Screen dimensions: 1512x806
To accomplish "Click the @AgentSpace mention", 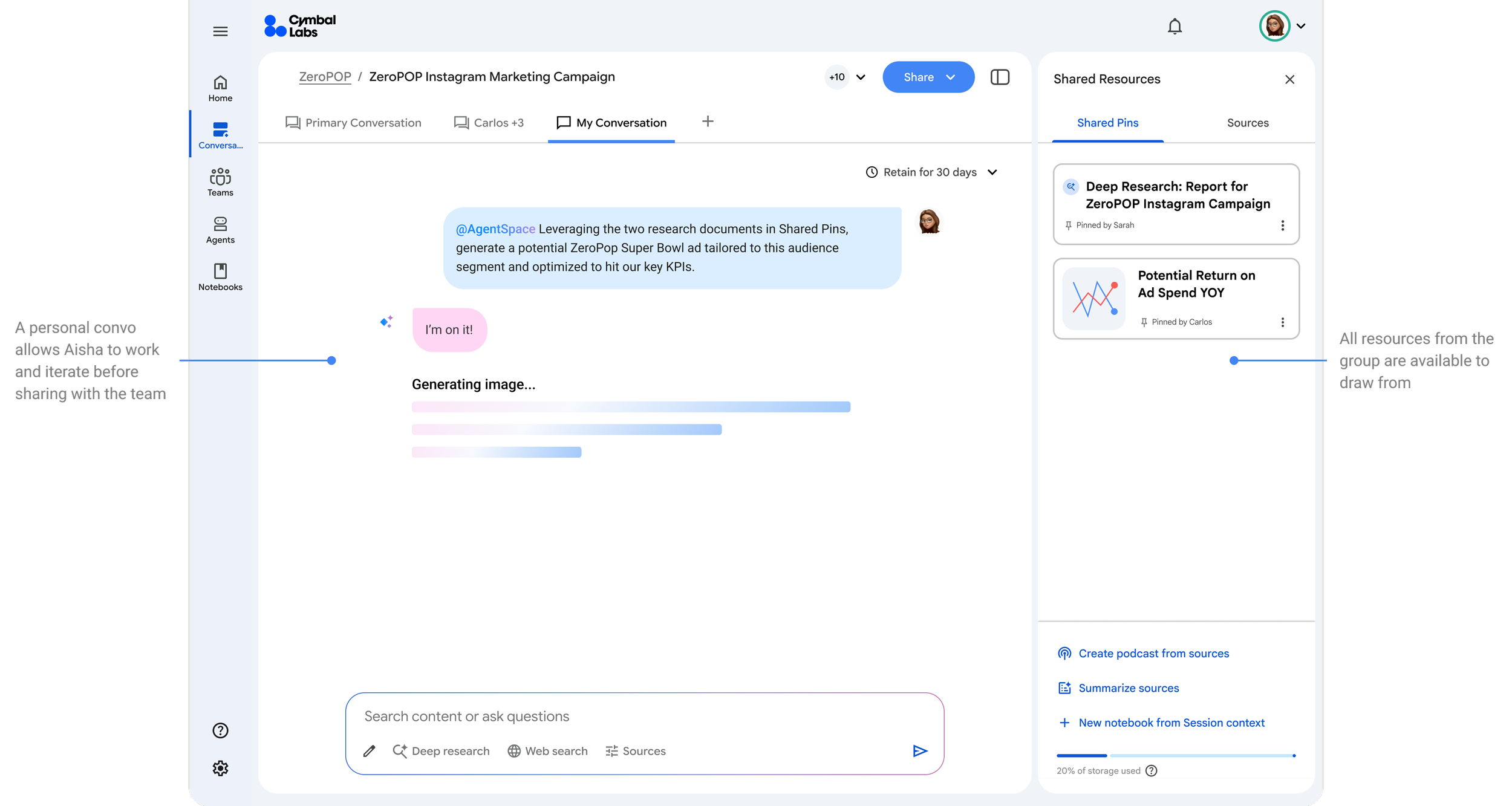I will pos(495,229).
